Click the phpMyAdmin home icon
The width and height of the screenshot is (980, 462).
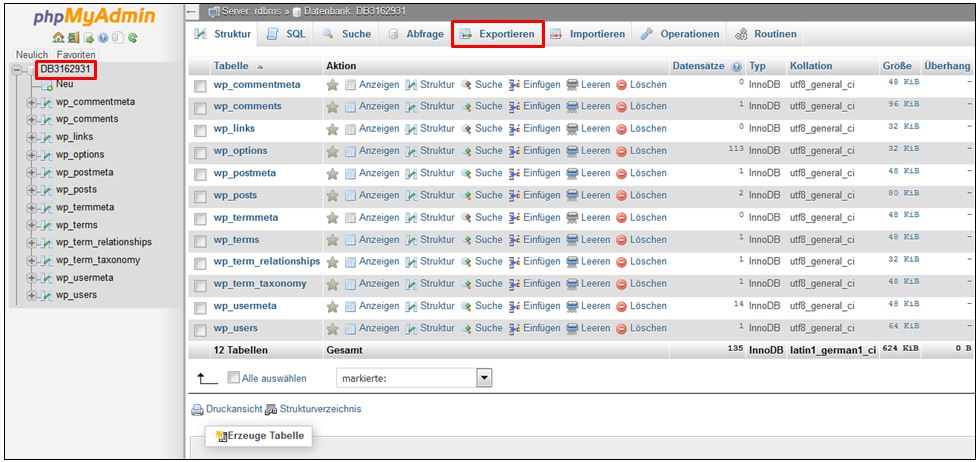pyautogui.click(x=59, y=39)
